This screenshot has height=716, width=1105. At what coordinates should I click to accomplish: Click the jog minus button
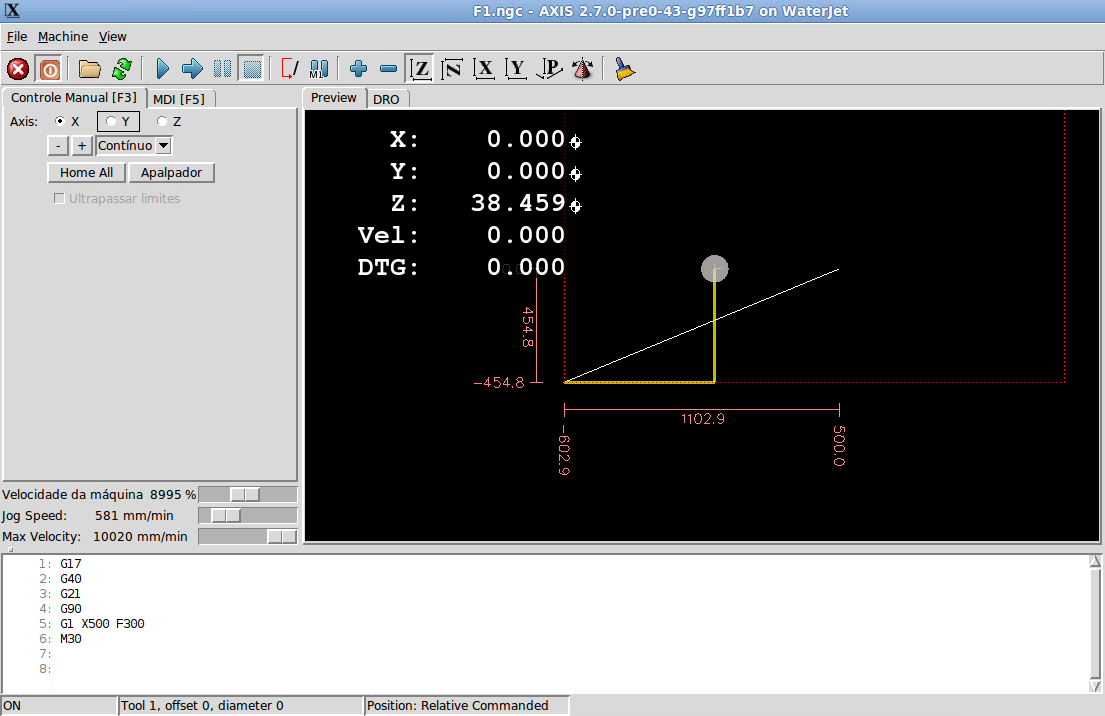pos(58,146)
